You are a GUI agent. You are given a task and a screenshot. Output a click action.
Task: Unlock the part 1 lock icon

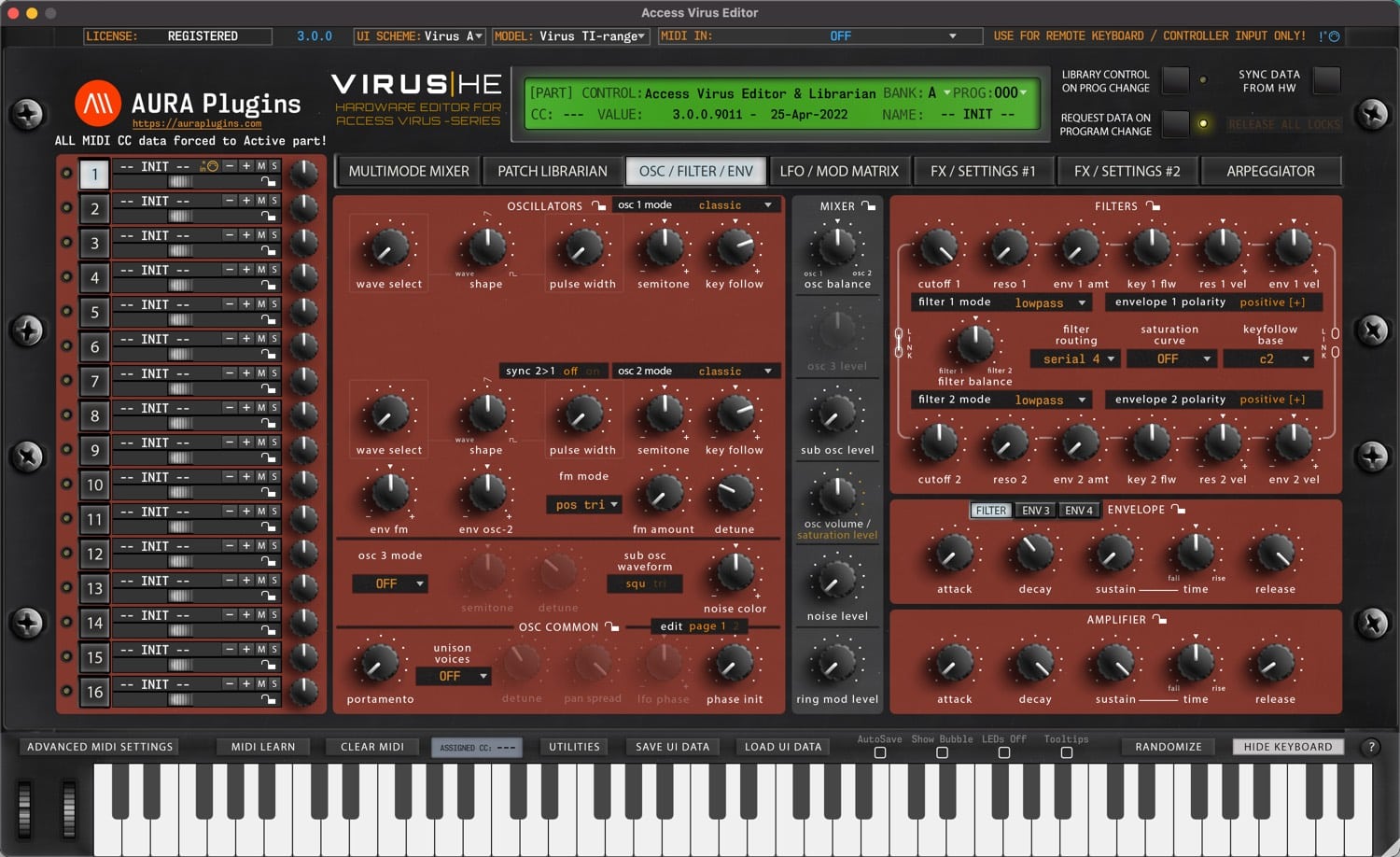[x=269, y=181]
